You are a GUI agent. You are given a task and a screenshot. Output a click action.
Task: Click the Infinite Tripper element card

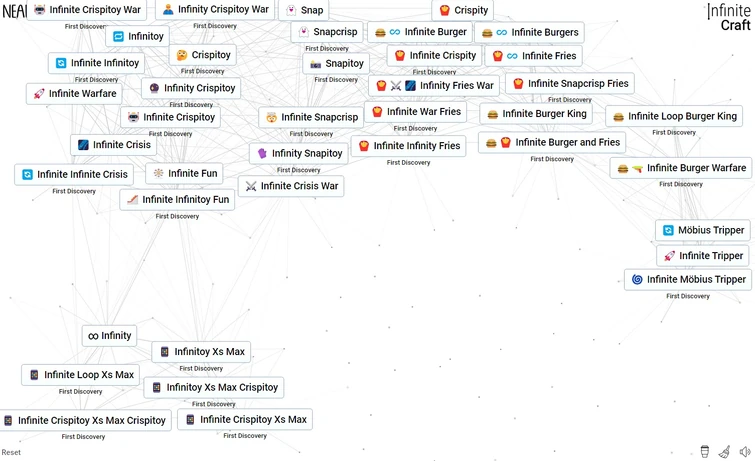click(x=703, y=256)
